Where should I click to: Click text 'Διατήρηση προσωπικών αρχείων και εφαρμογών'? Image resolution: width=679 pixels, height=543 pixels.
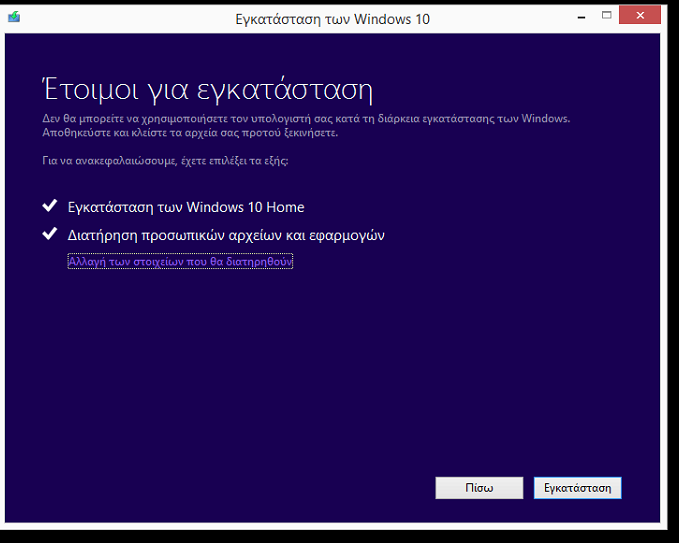[226, 236]
